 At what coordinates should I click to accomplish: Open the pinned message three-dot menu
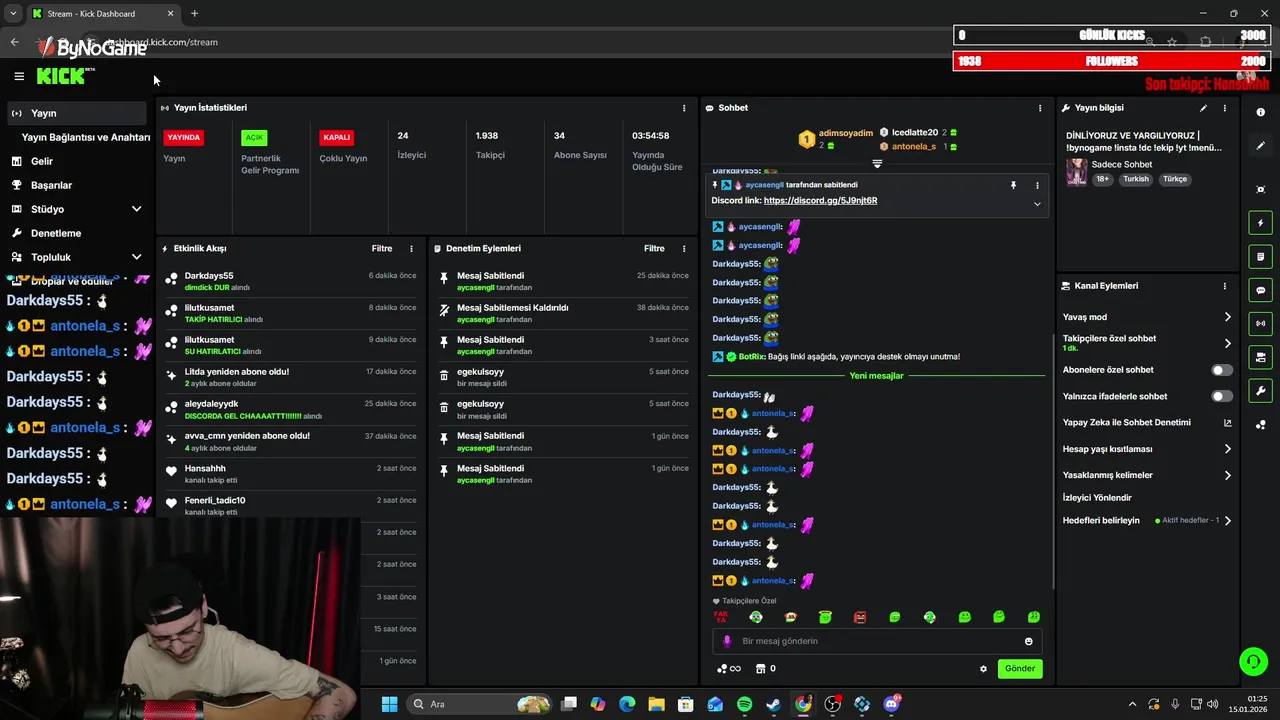point(1037,185)
